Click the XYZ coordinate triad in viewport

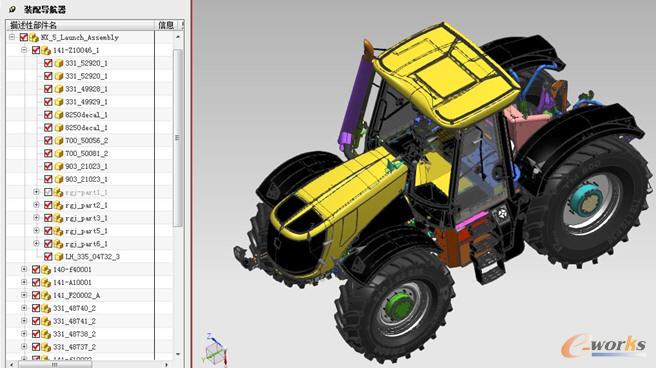pos(216,350)
